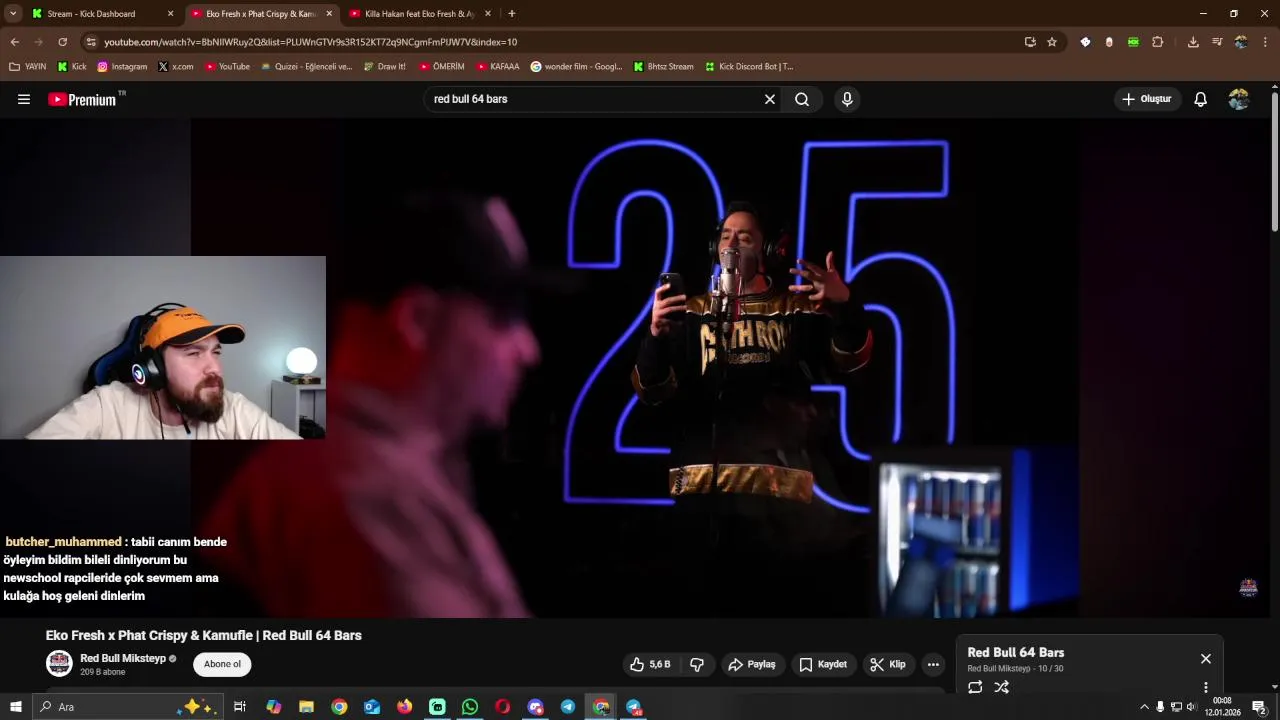Image resolution: width=1280 pixels, height=720 pixels.
Task: Open the YouTube bookmark
Action: coord(227,67)
